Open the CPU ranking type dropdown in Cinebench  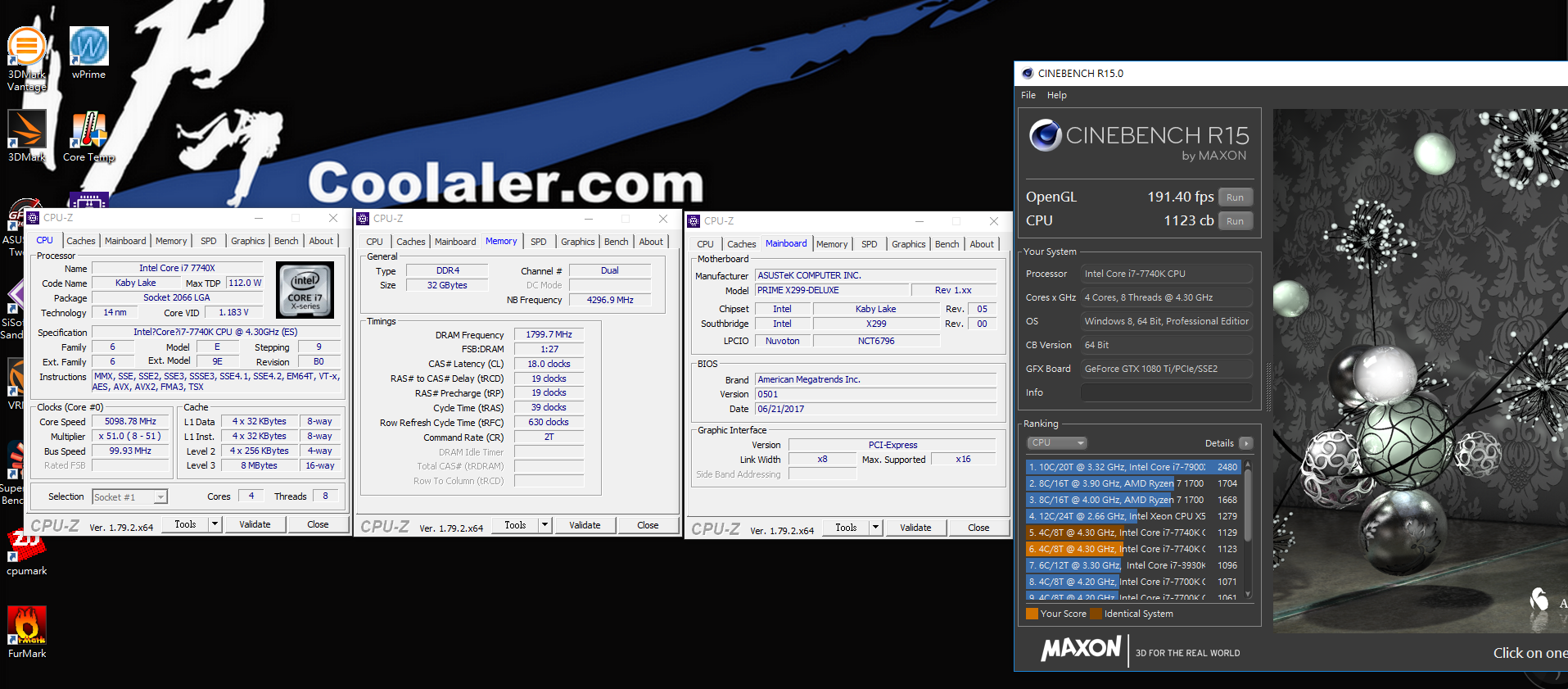(1057, 443)
